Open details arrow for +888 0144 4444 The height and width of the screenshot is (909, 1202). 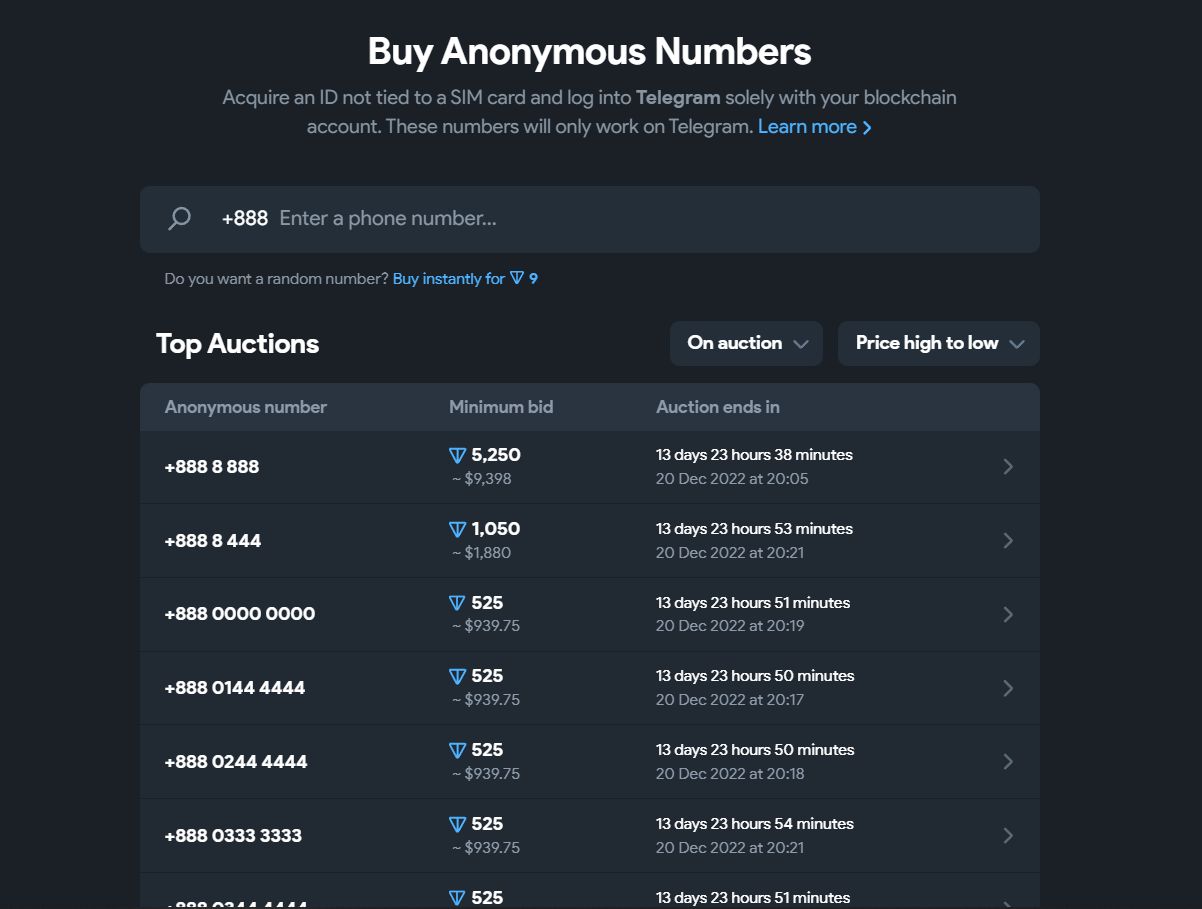(x=1008, y=688)
